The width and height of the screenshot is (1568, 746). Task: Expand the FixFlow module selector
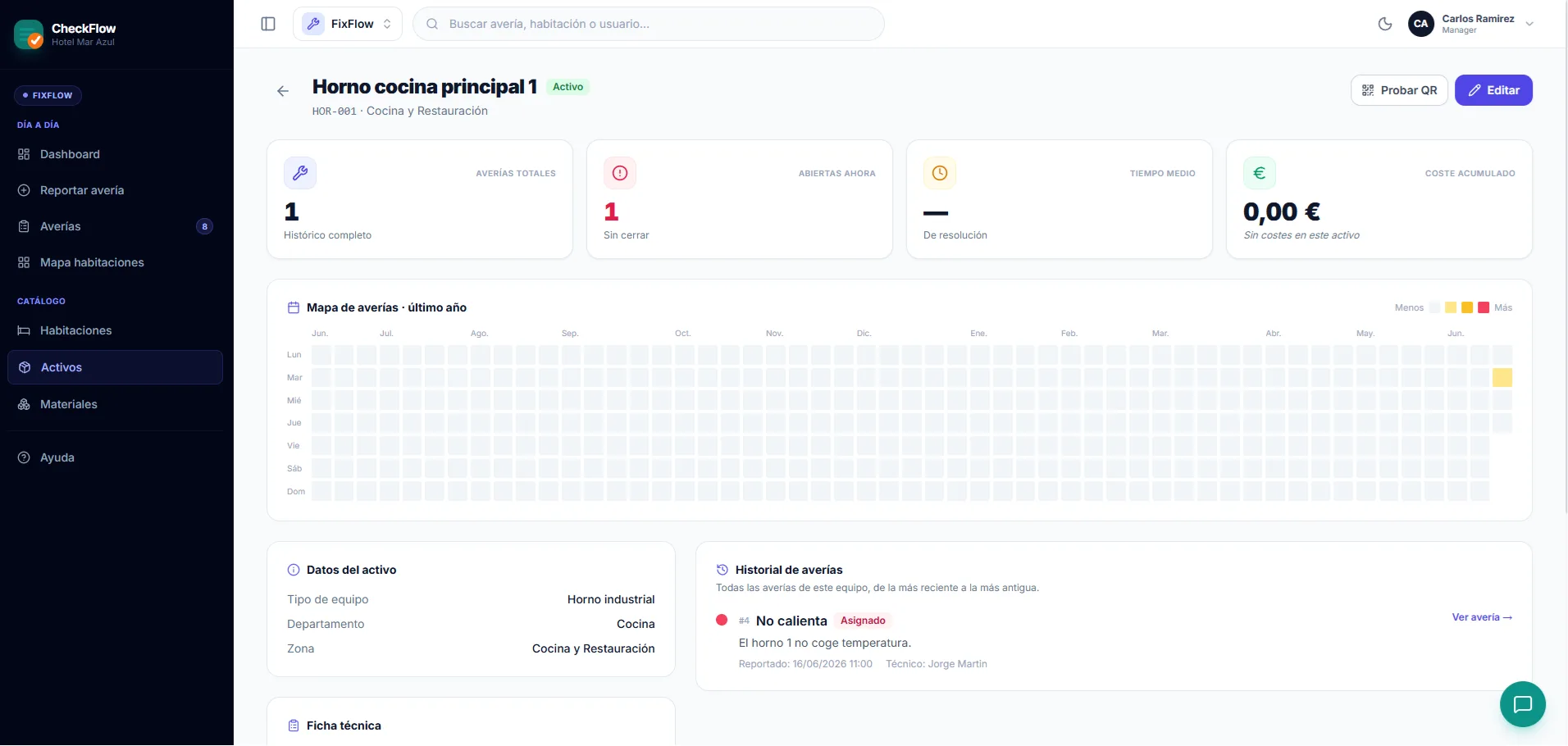(348, 24)
